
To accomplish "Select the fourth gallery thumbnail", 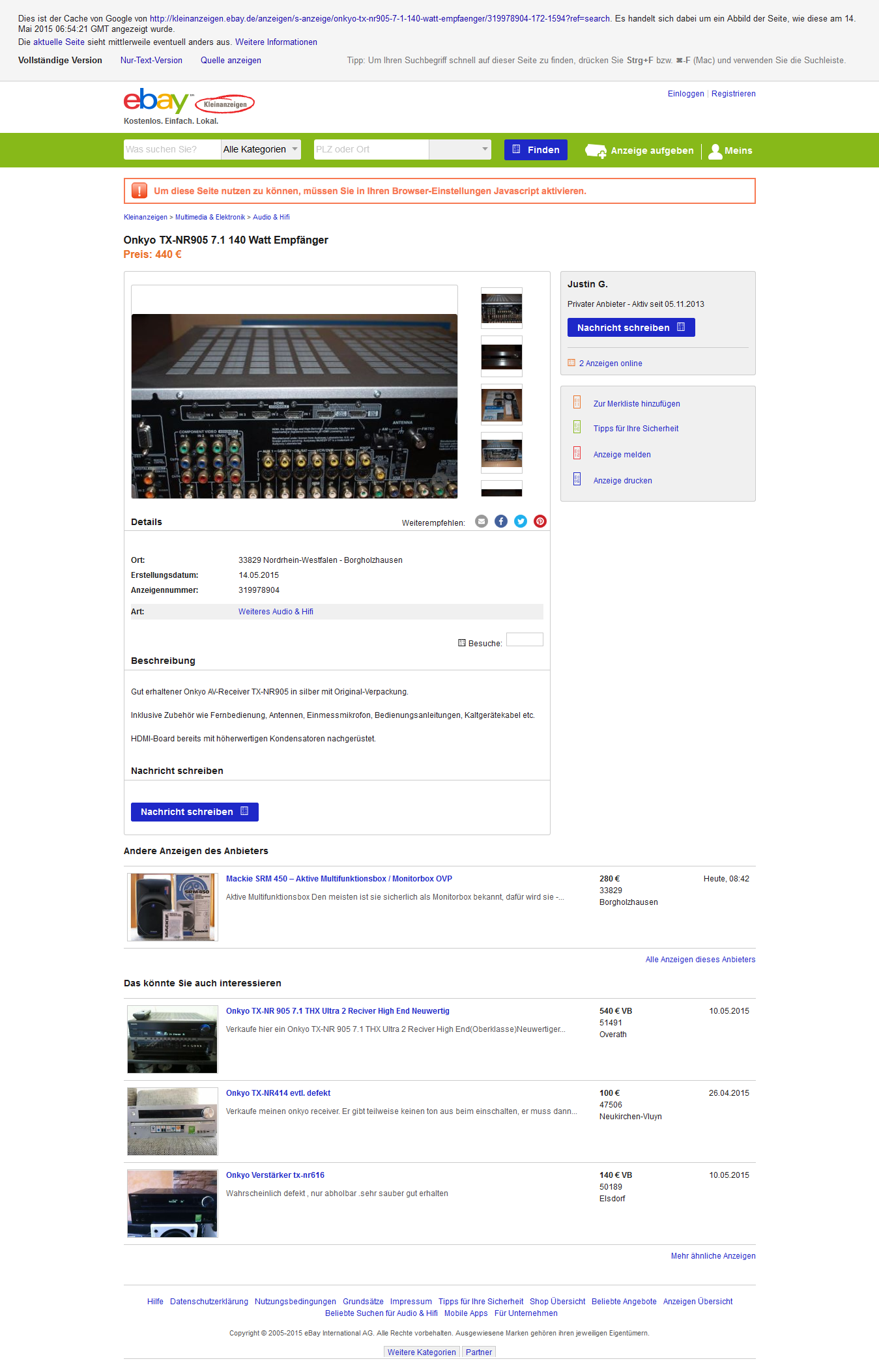I will 501,453.
